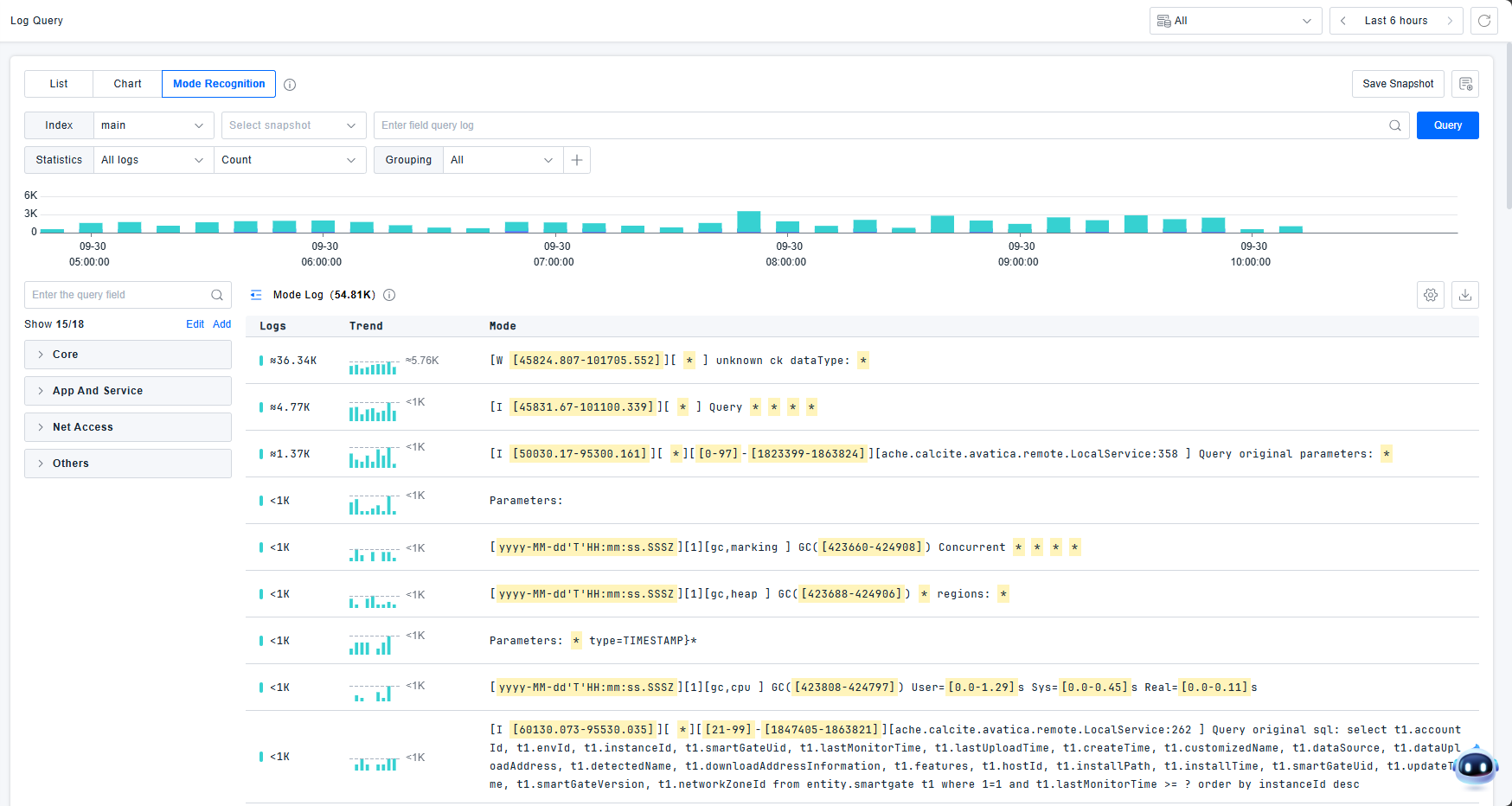Click the plus icon to add grouping
This screenshot has height=806, width=1512.
pyautogui.click(x=577, y=160)
